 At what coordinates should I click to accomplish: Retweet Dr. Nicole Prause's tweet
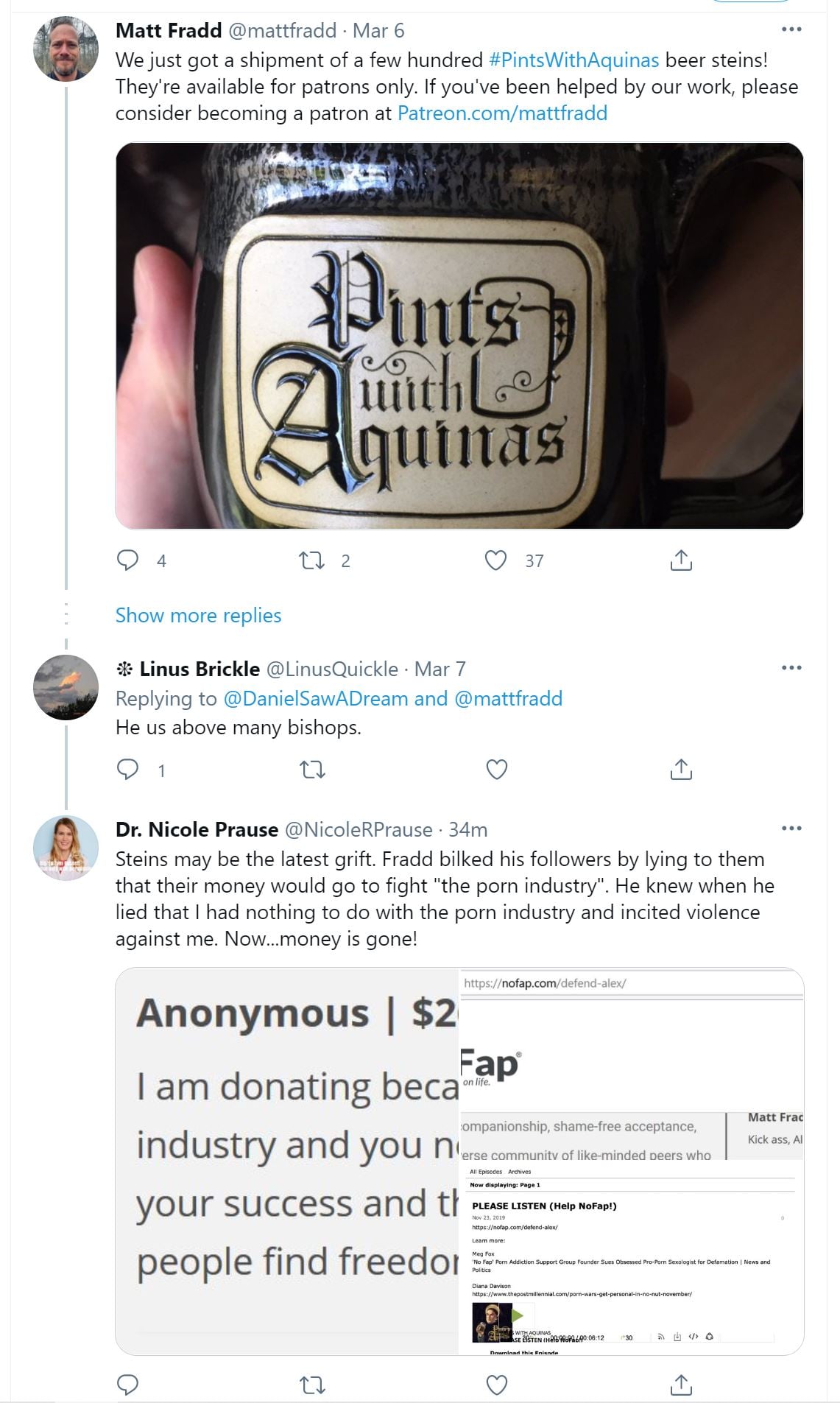[x=312, y=1385]
